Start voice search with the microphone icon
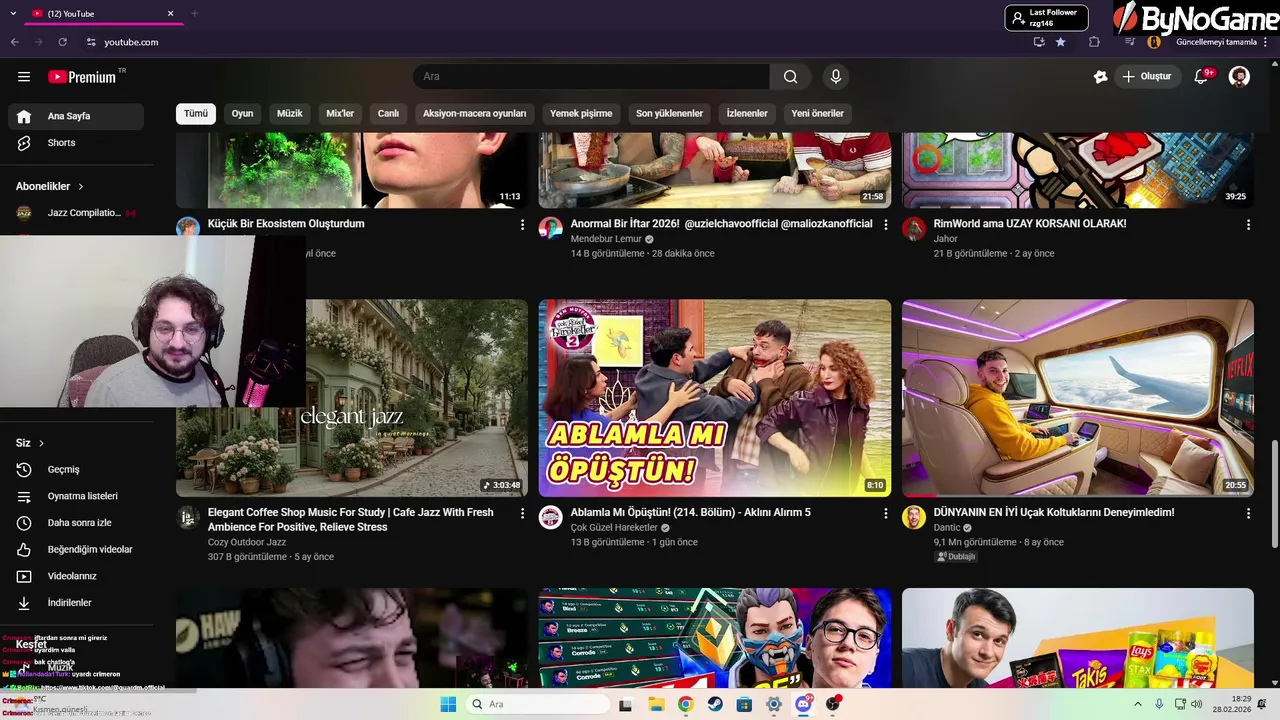This screenshot has height=720, width=1280. (x=836, y=77)
